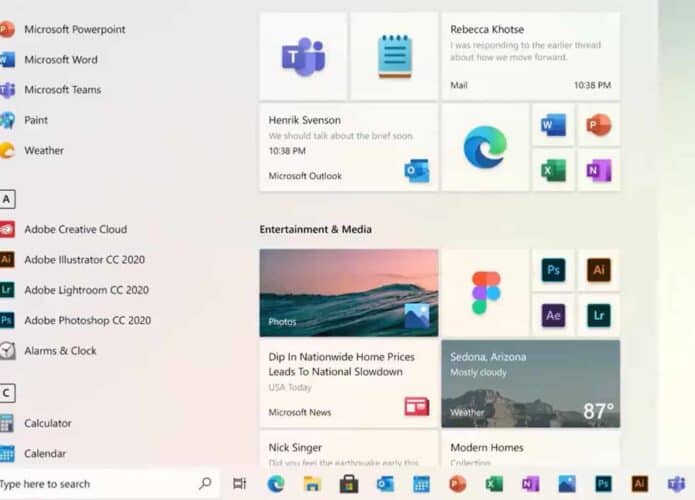Open Calendar from the app list
This screenshot has width=695, height=500.
pyautogui.click(x=33, y=453)
